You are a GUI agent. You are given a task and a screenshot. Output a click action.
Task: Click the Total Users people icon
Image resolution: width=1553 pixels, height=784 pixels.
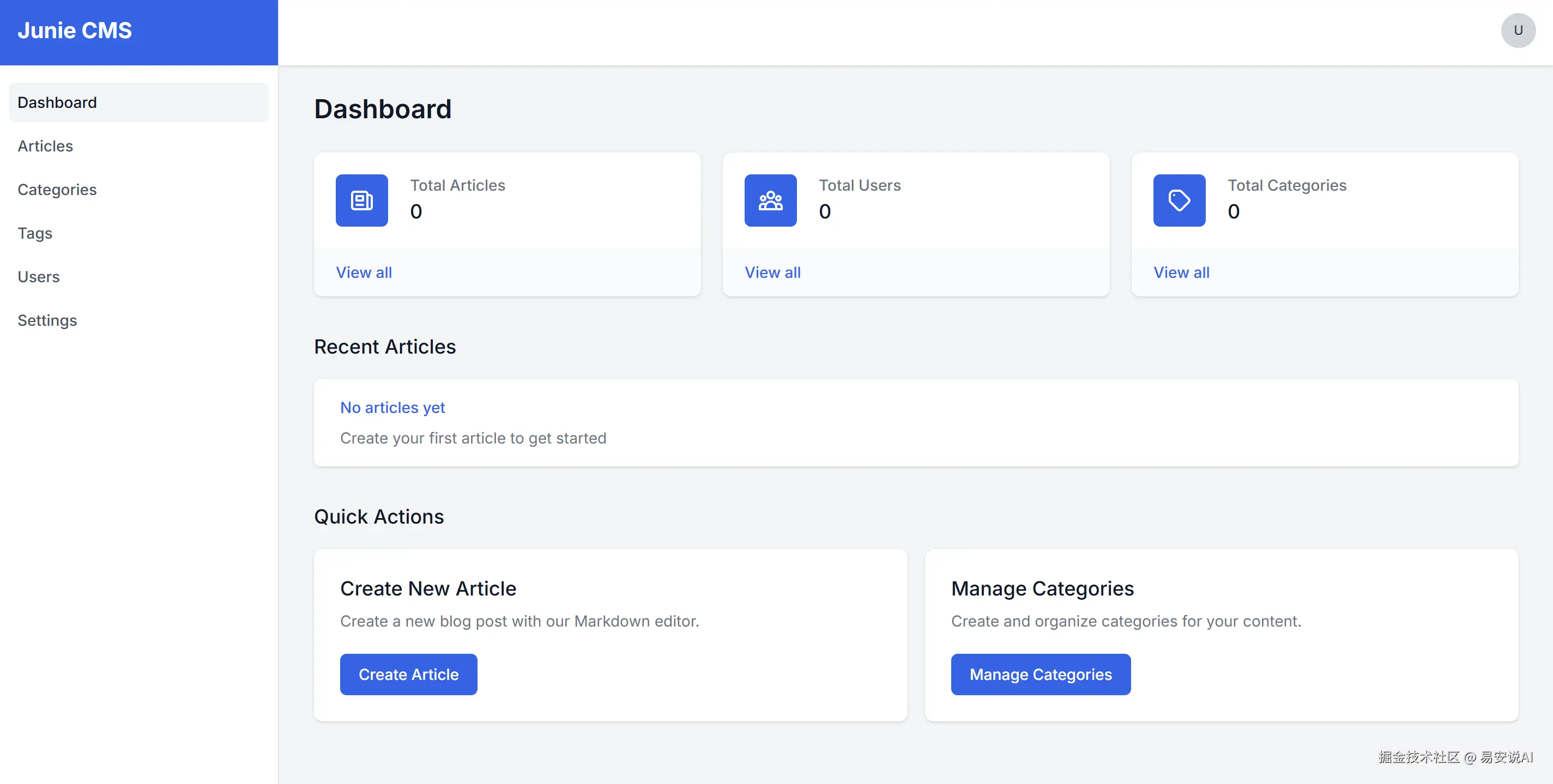point(770,200)
